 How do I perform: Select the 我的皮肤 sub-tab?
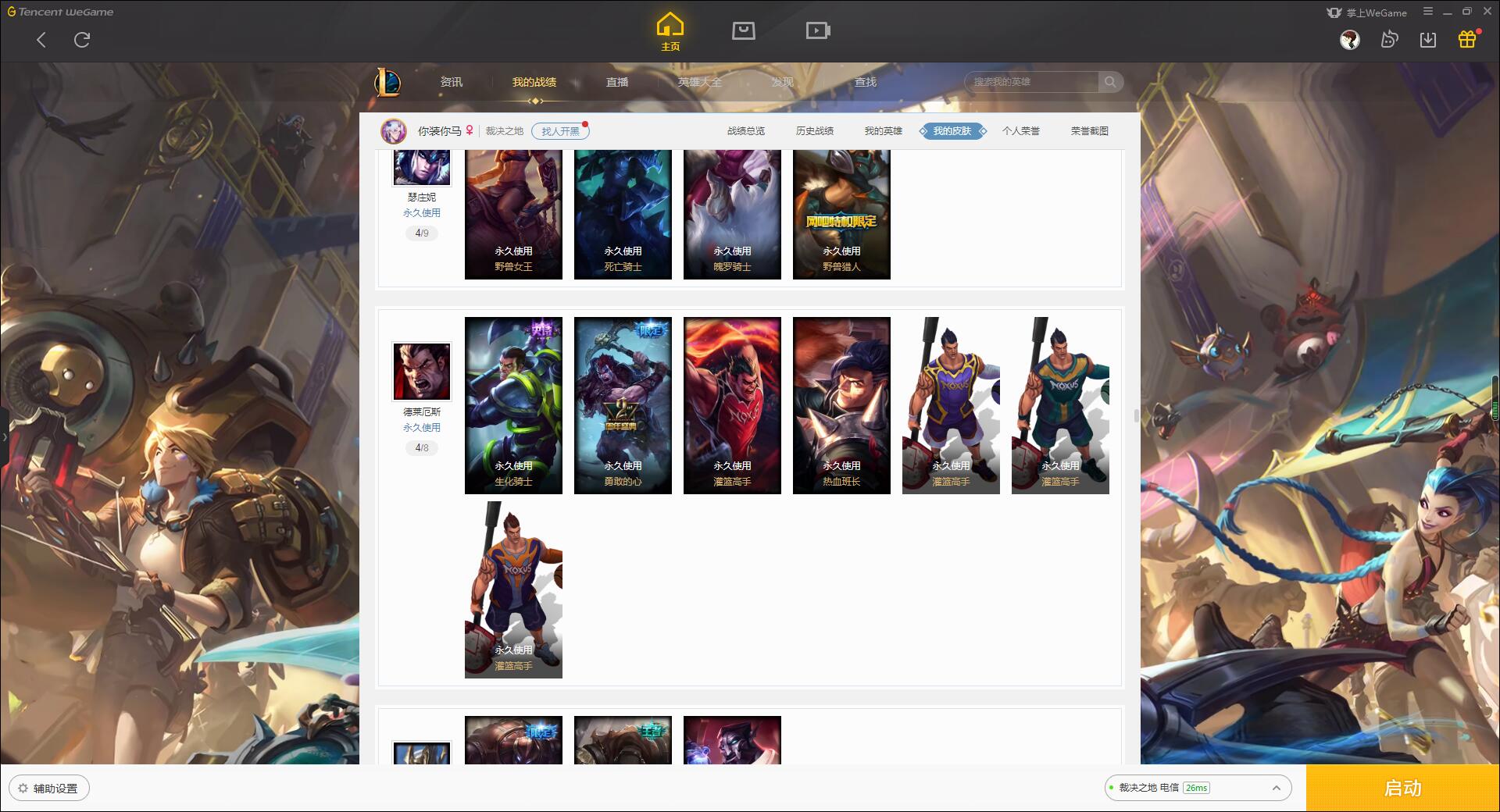[x=952, y=131]
